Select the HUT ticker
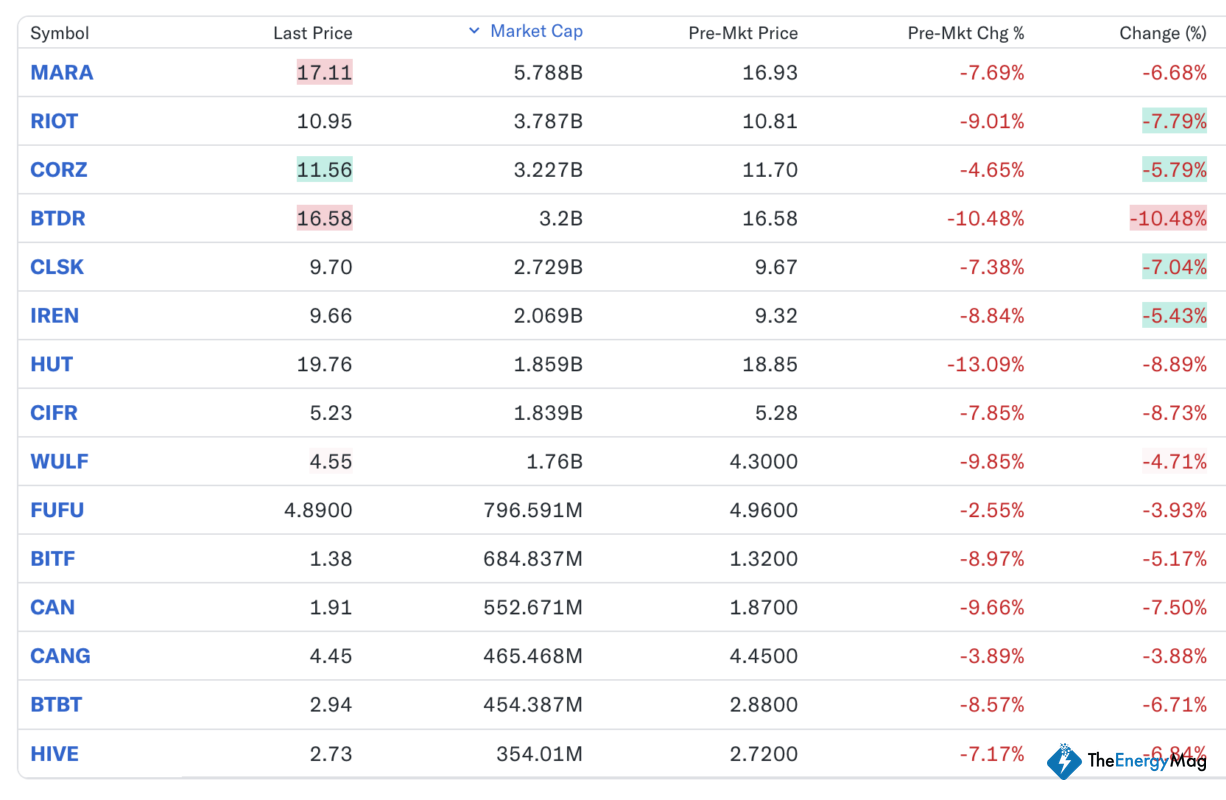This screenshot has height=800, width=1226. pyautogui.click(x=52, y=364)
